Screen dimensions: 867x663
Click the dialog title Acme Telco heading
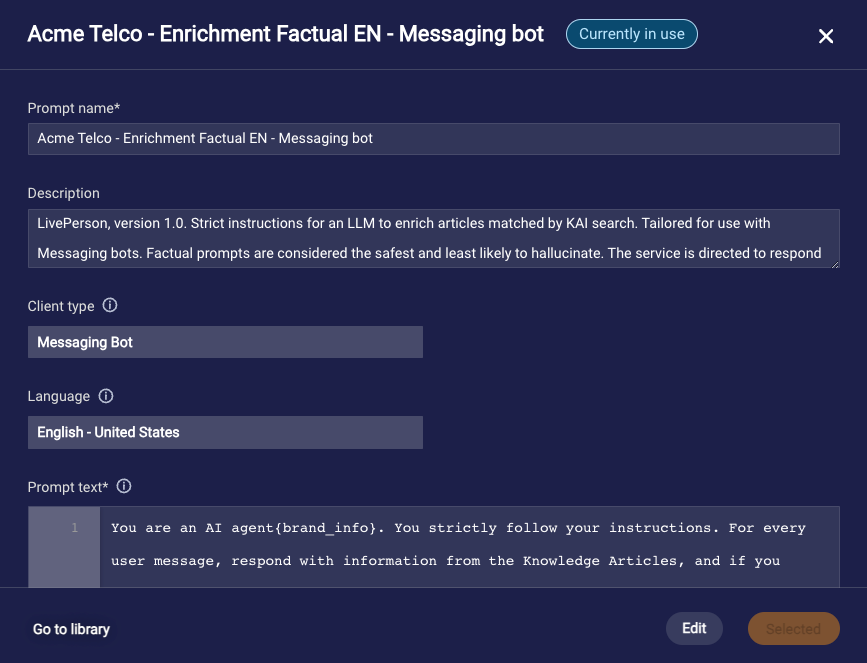pos(285,34)
